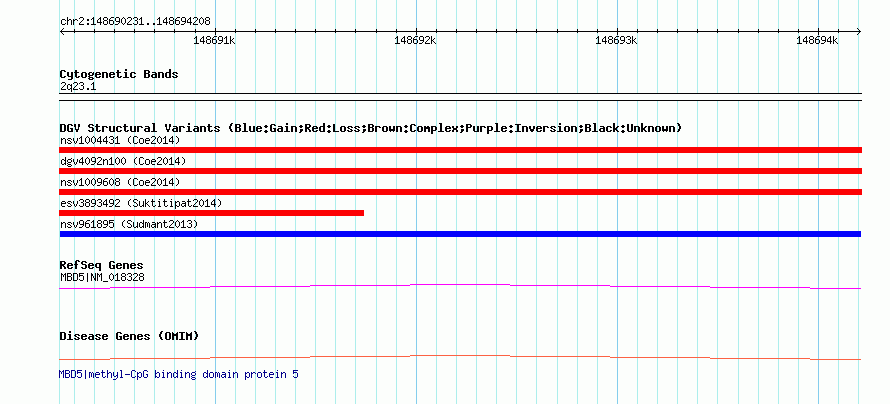890x404 pixels.
Task: Click the Cytogenetic Bands track title
Action: tap(119, 74)
